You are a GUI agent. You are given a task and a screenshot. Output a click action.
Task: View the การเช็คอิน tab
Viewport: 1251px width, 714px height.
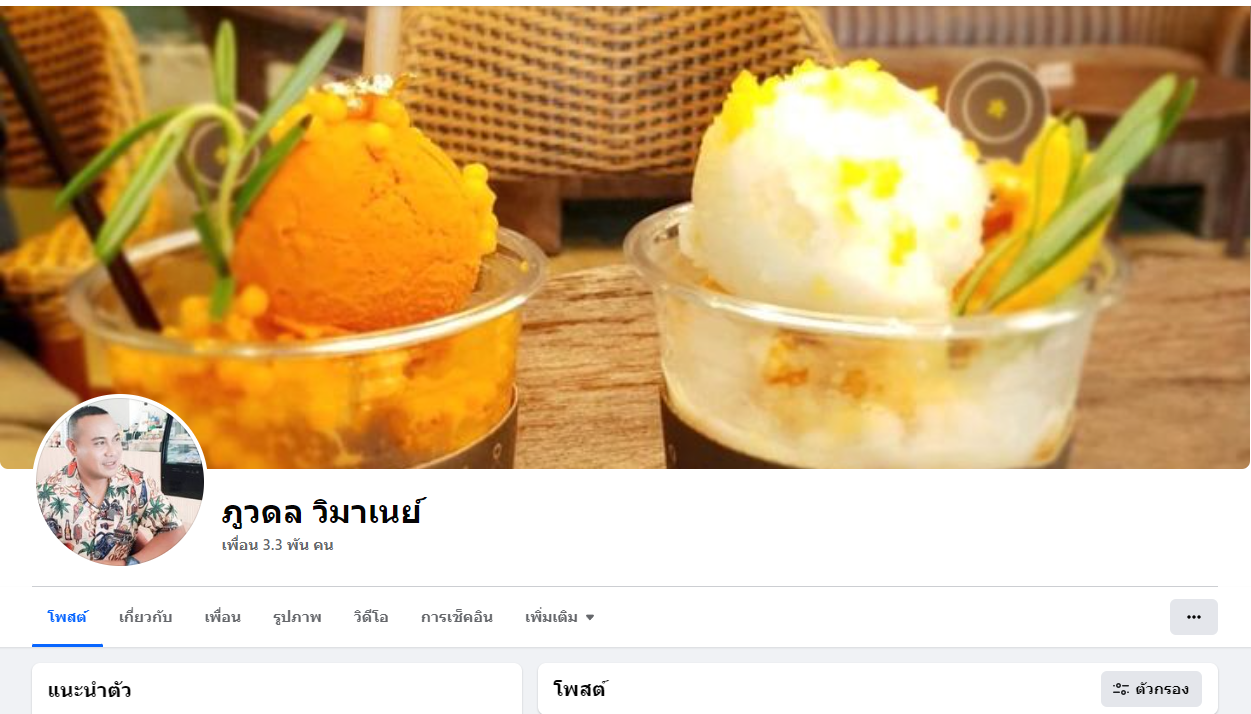456,617
